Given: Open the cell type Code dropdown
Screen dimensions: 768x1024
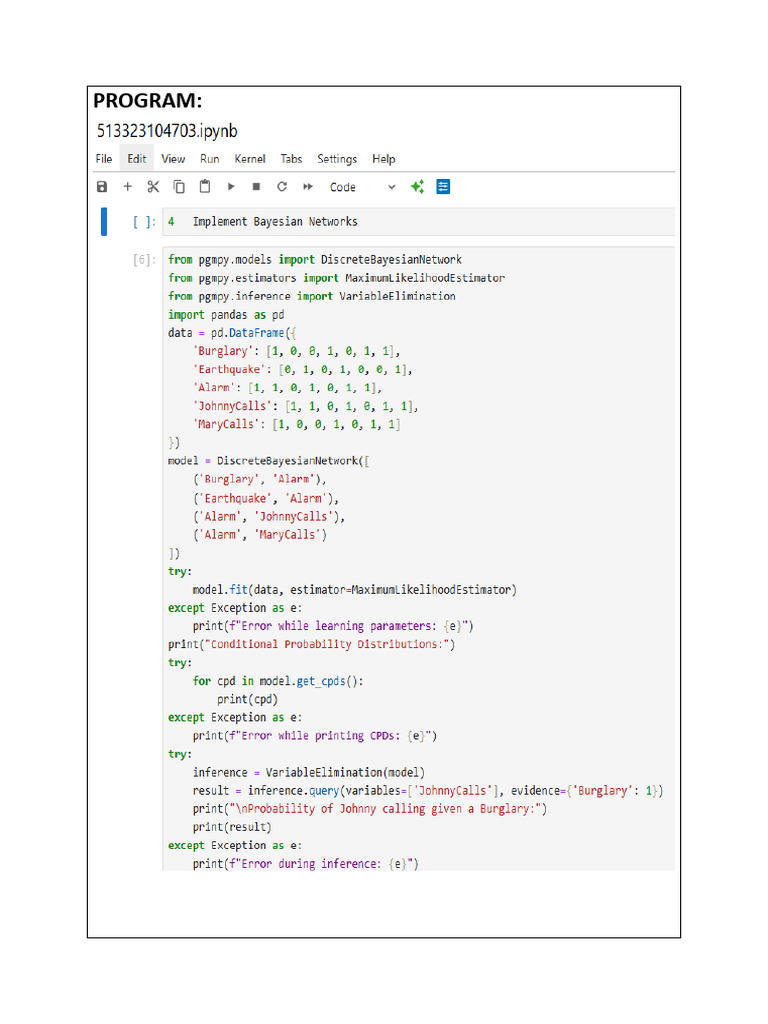Looking at the screenshot, I should (x=362, y=187).
